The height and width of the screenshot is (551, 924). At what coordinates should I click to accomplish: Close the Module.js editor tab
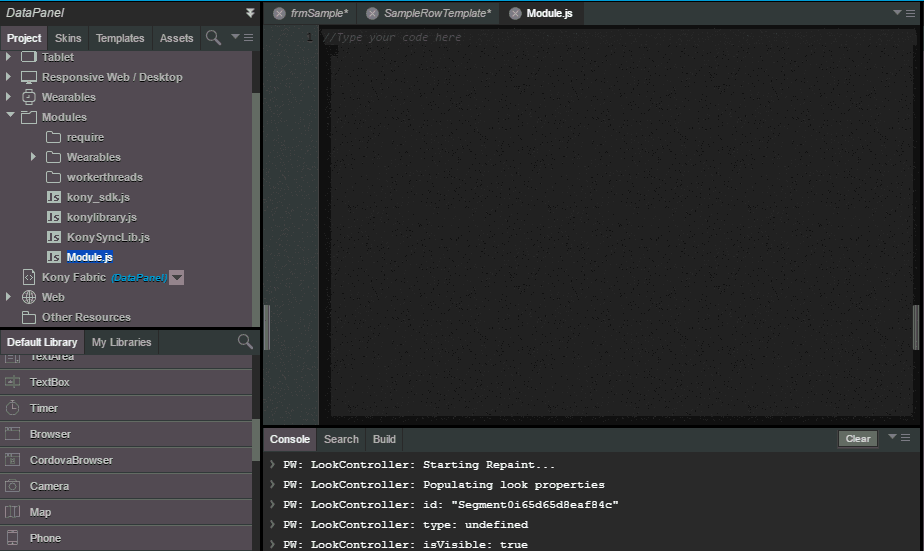[515, 14]
